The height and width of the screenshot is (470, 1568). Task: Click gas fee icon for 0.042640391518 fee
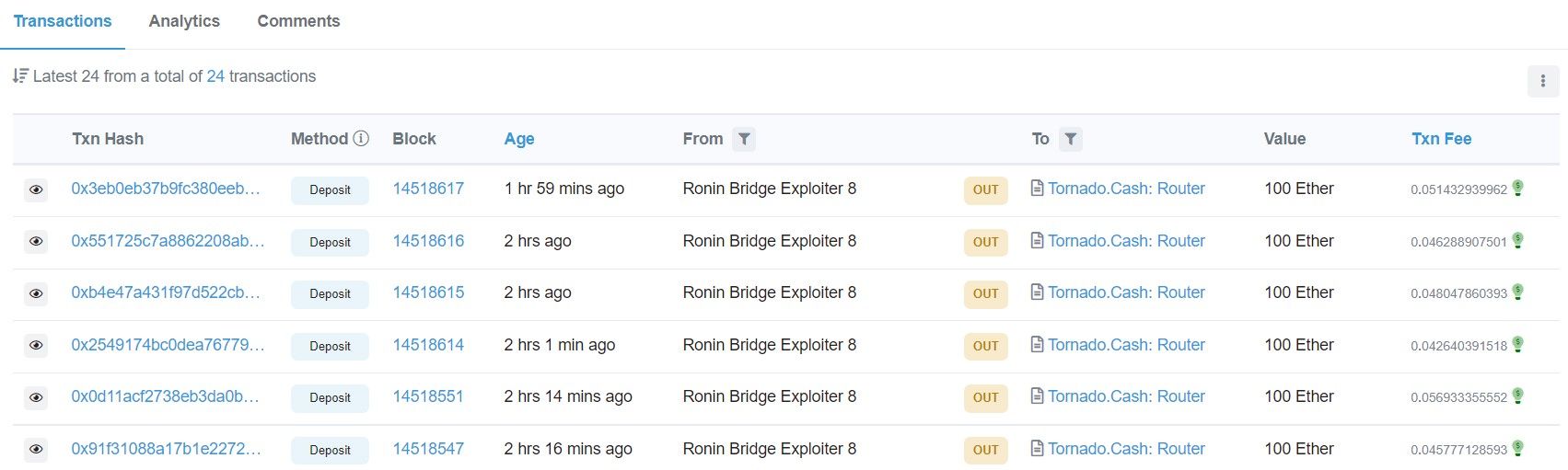[x=1518, y=344]
